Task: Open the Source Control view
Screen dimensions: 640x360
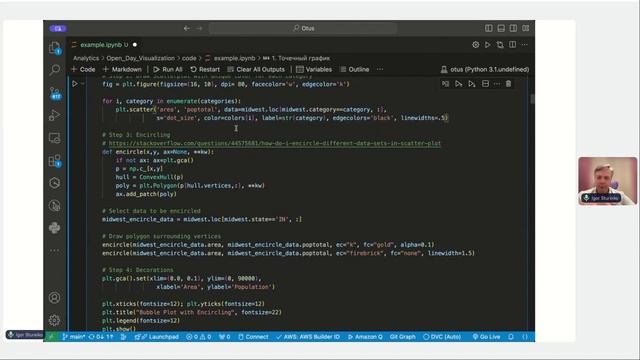Action: click(55, 93)
